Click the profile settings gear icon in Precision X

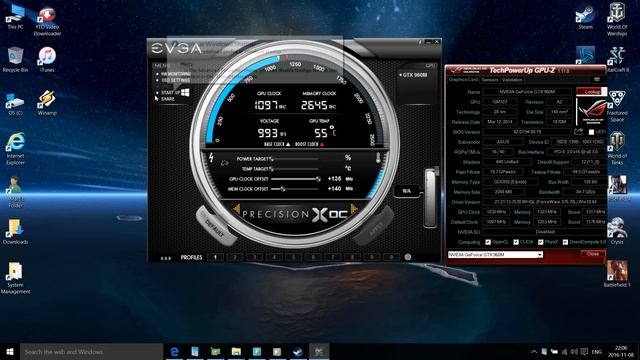click(x=407, y=257)
